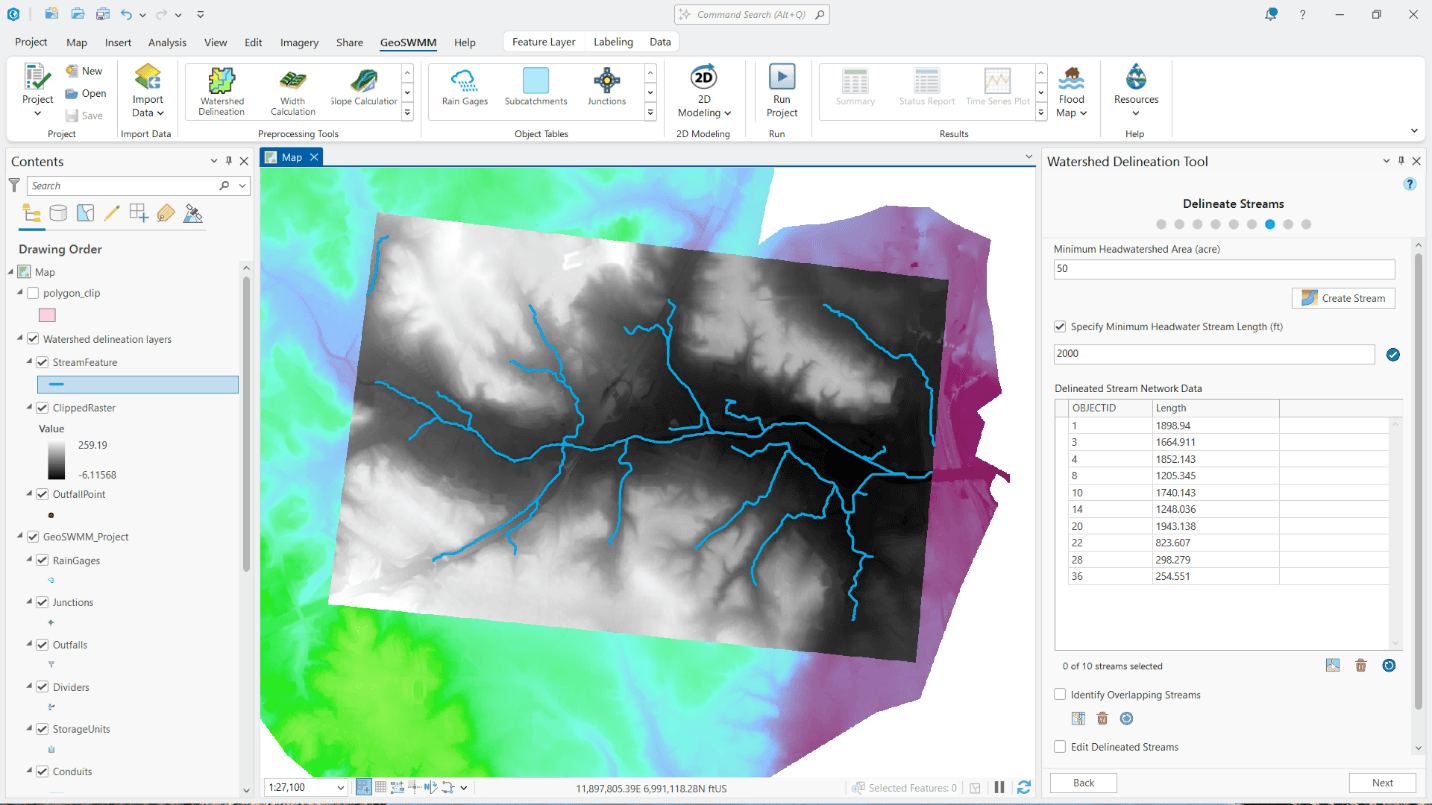The width and height of the screenshot is (1432, 805).
Task: Select the Width Calculation tool
Action: click(291, 90)
